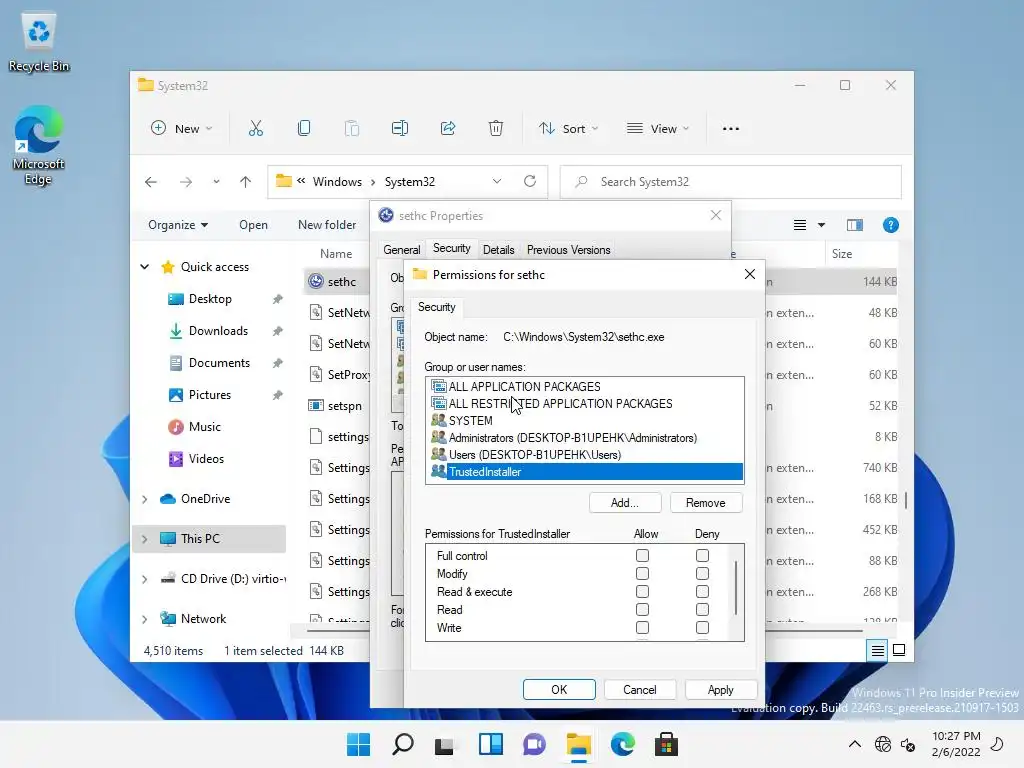Expand address bar history dropdown
Screen dimensions: 1024x768
coord(497,182)
